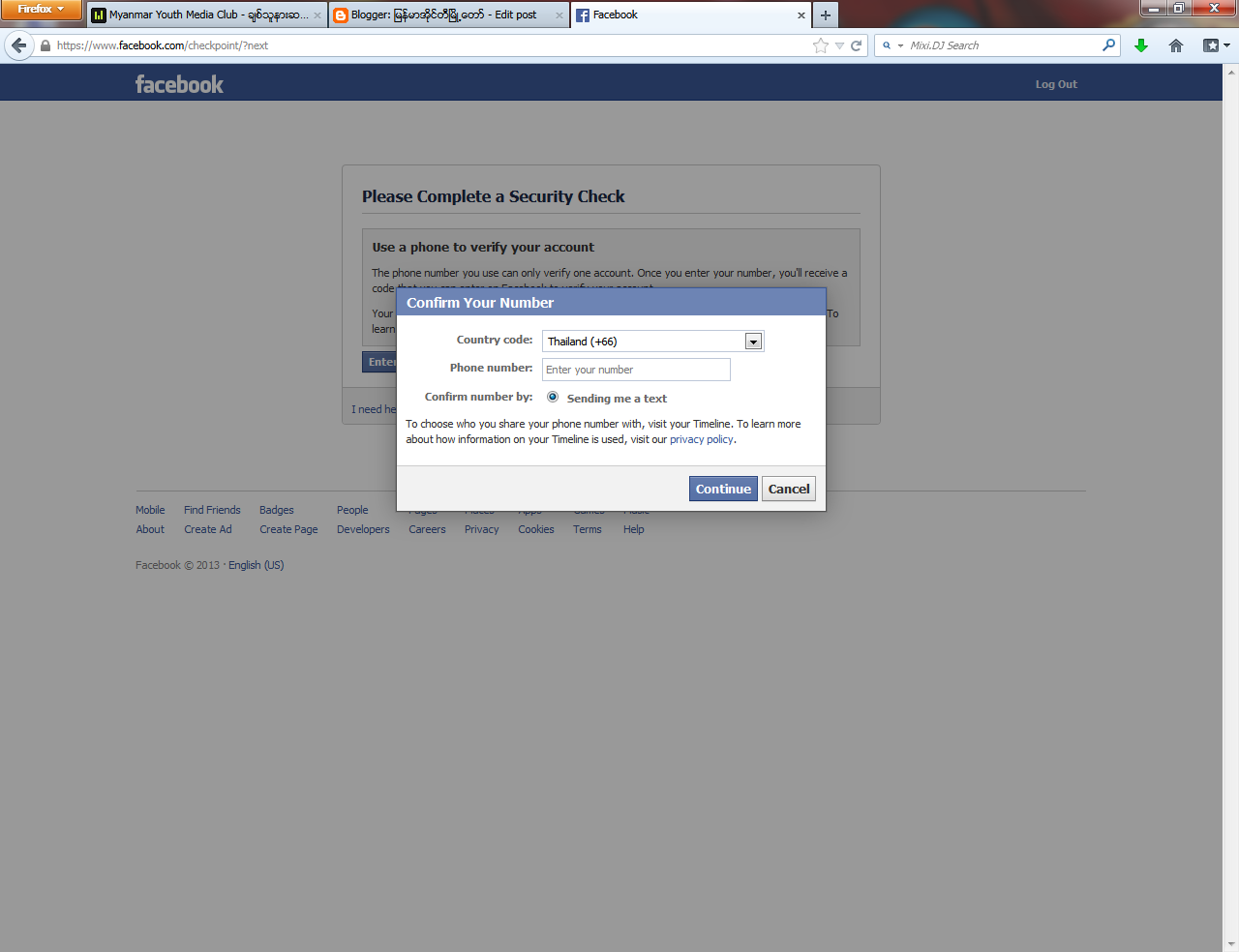Image resolution: width=1239 pixels, height=952 pixels.
Task: Open the About footer link
Action: (150, 529)
